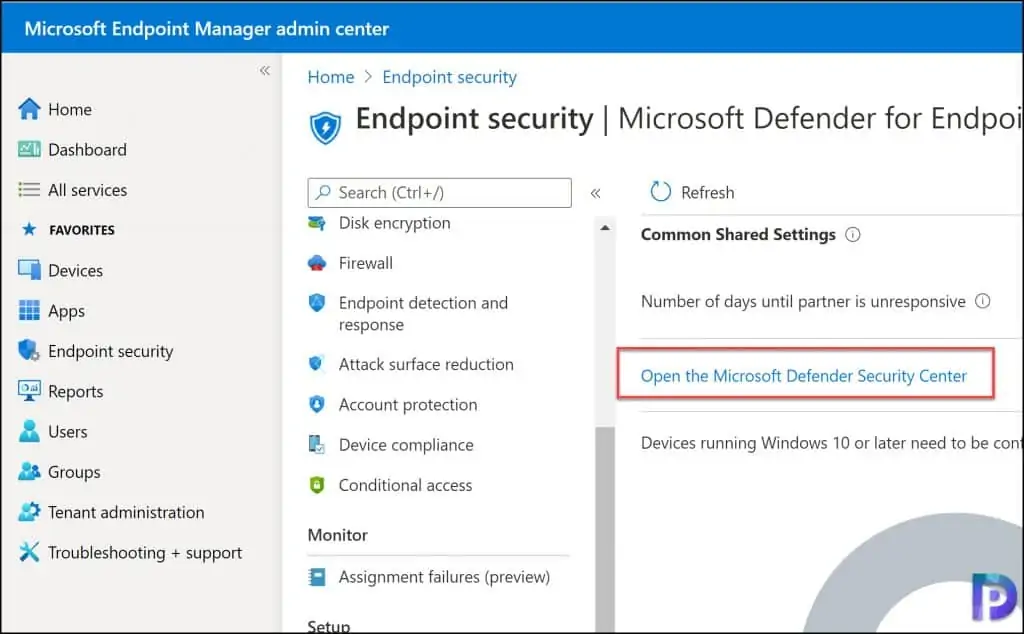Click the Endpoint detection and response icon
The height and width of the screenshot is (634, 1024).
(317, 303)
